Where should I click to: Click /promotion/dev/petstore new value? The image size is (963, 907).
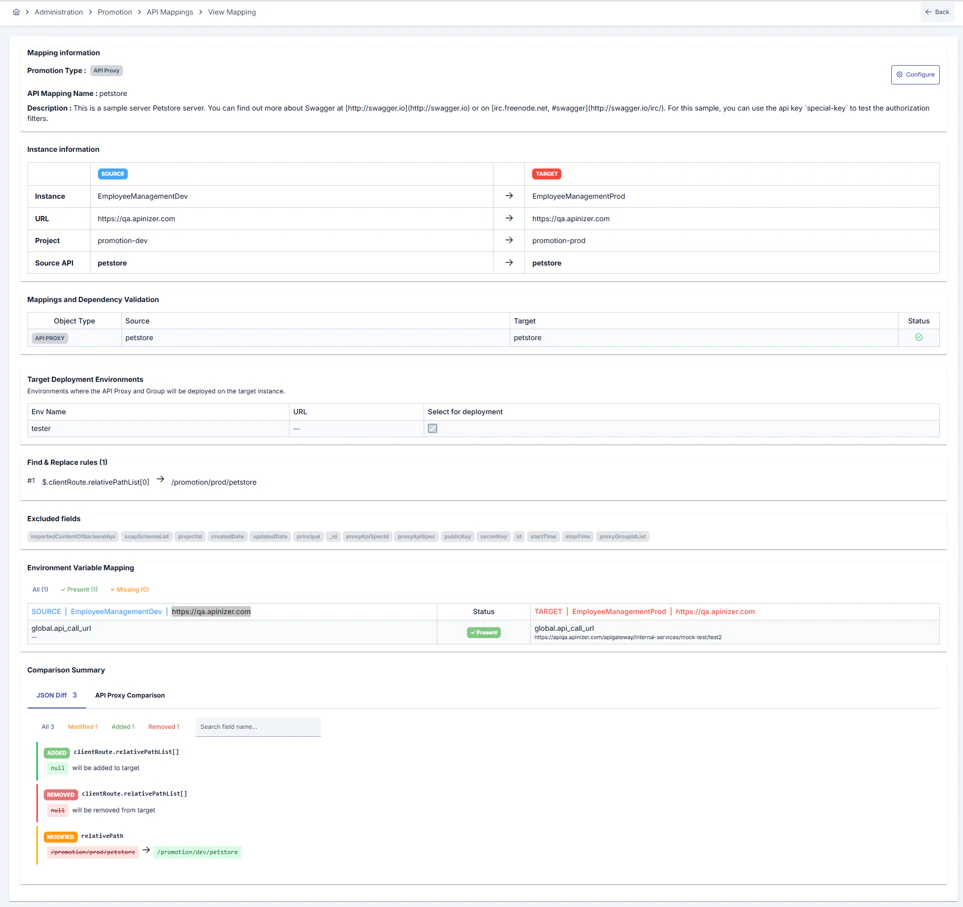point(197,852)
